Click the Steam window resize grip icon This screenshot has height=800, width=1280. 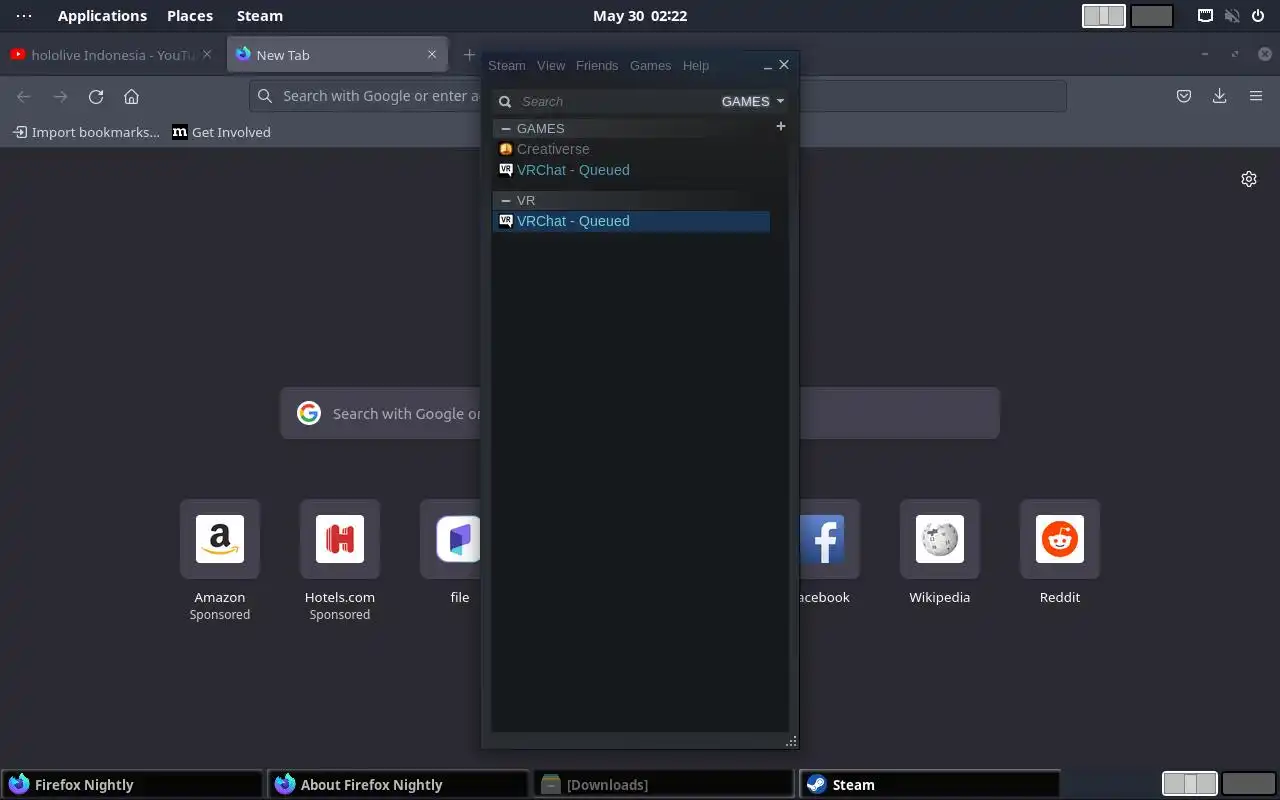791,741
